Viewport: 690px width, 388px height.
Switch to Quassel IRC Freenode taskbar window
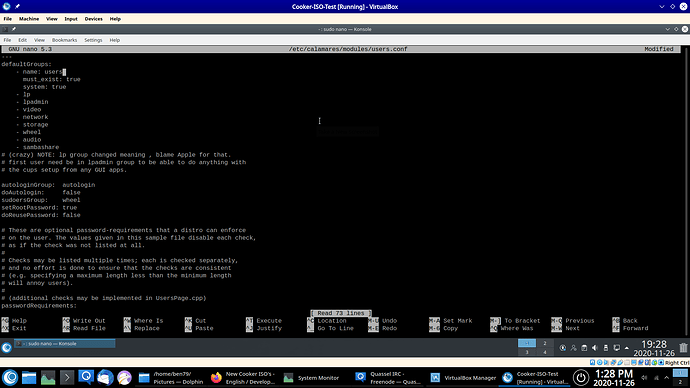pos(388,377)
